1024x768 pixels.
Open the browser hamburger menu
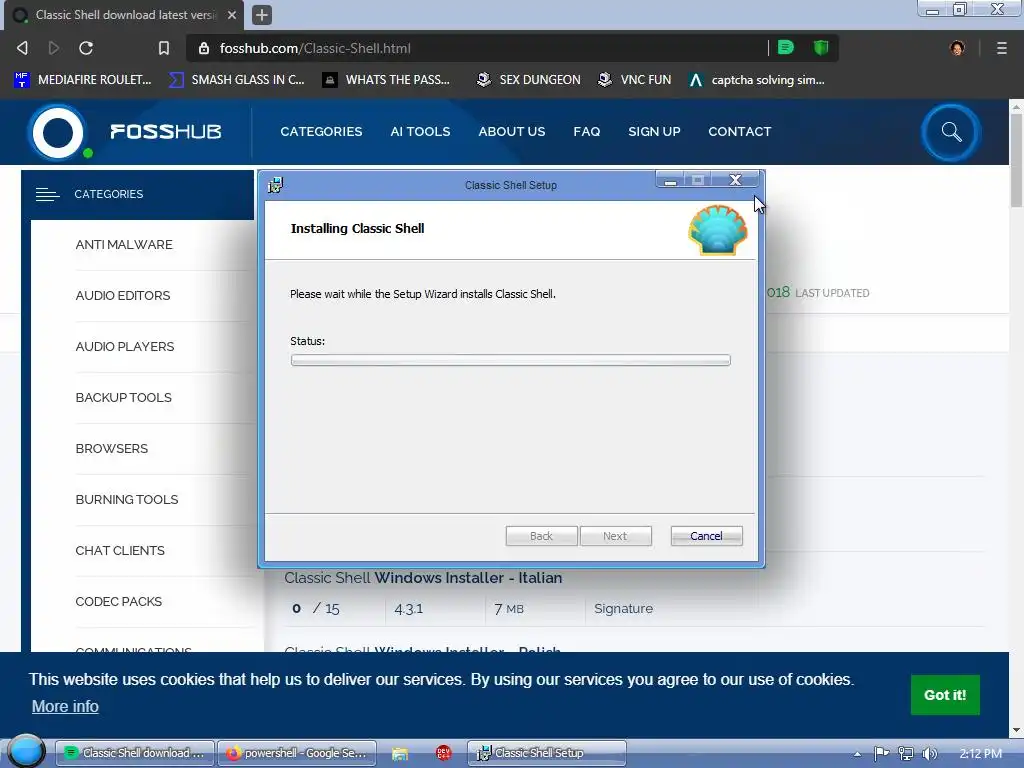point(1001,48)
